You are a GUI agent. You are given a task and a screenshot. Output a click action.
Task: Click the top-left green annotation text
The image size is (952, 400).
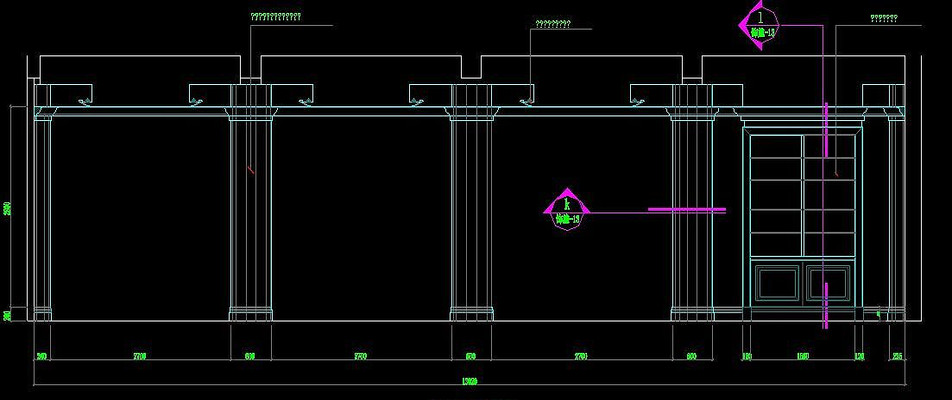pyautogui.click(x=274, y=18)
